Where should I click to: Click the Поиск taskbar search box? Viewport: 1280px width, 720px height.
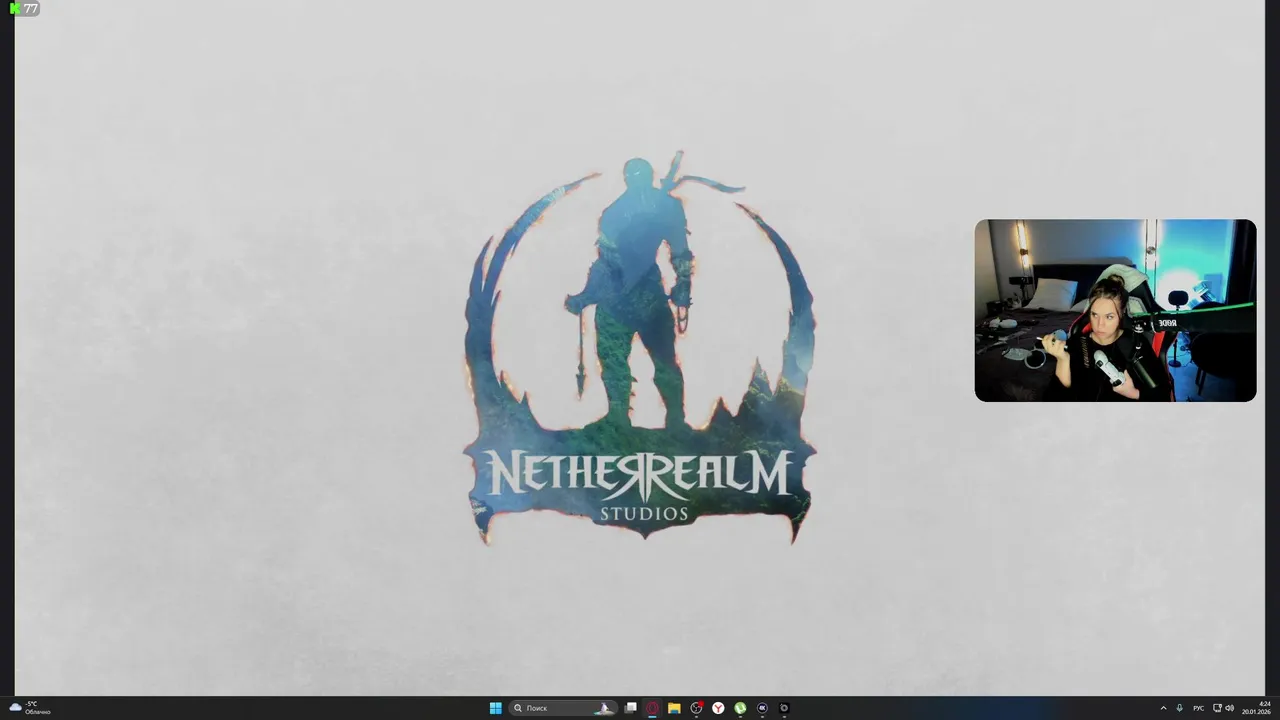[561, 708]
